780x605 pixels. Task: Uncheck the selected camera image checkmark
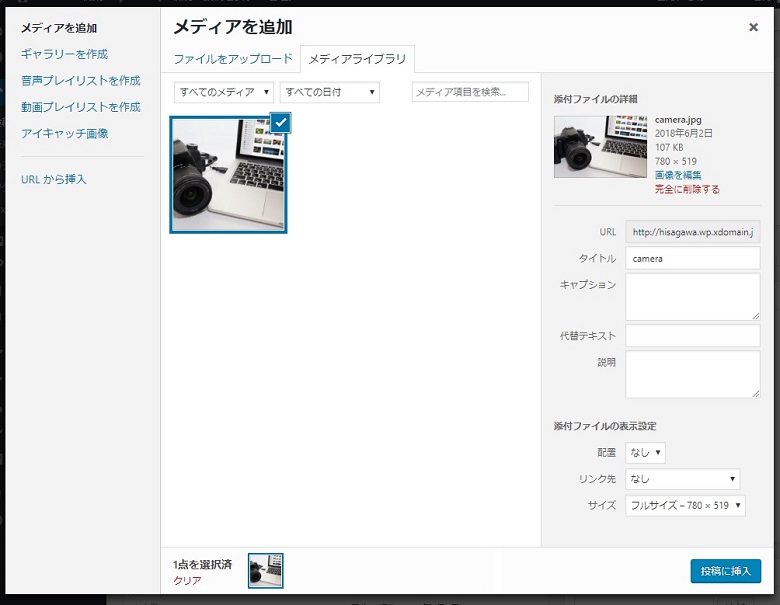[x=281, y=122]
